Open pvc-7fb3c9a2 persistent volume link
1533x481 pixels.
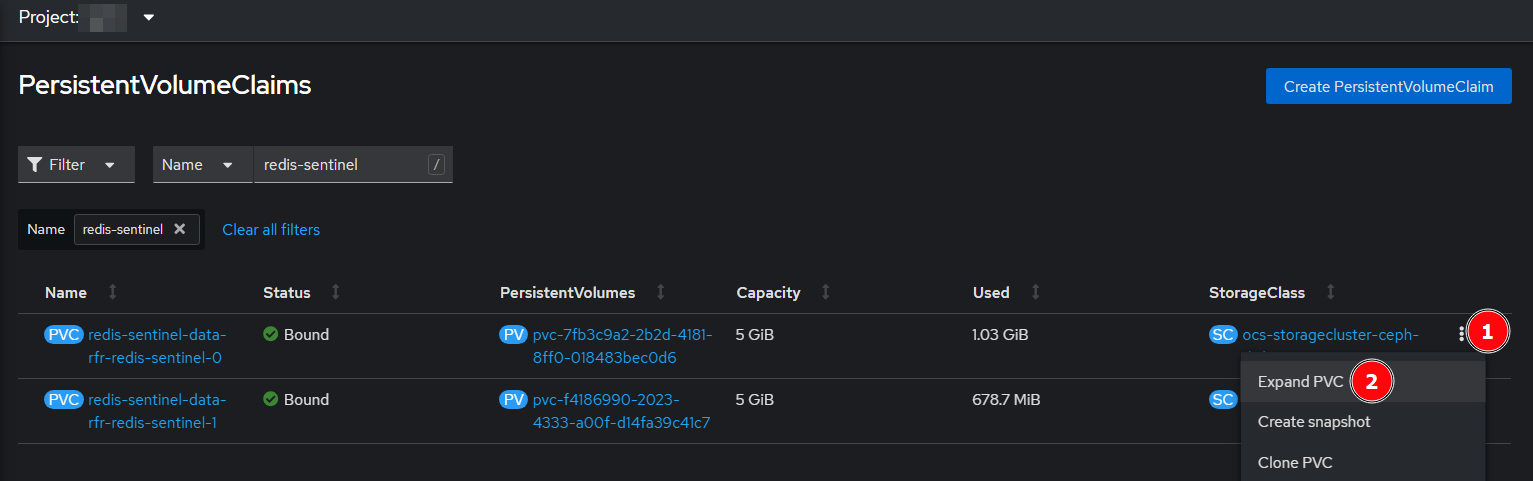[x=622, y=346]
